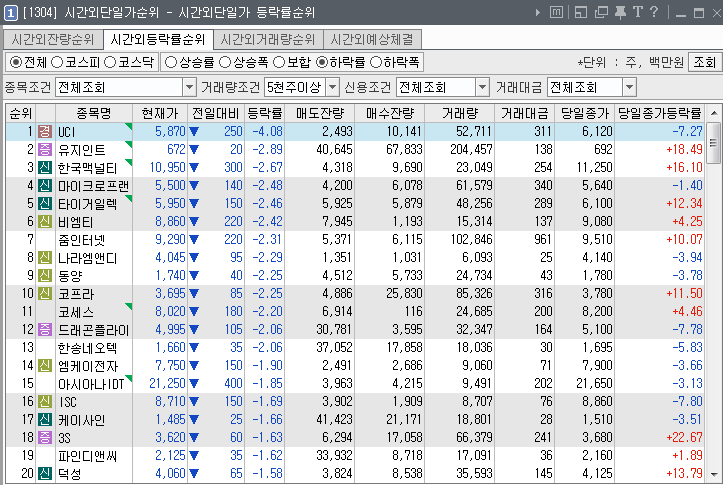723x485 pixels.
Task: Sort by the 거래대금 column header
Action: point(524,113)
